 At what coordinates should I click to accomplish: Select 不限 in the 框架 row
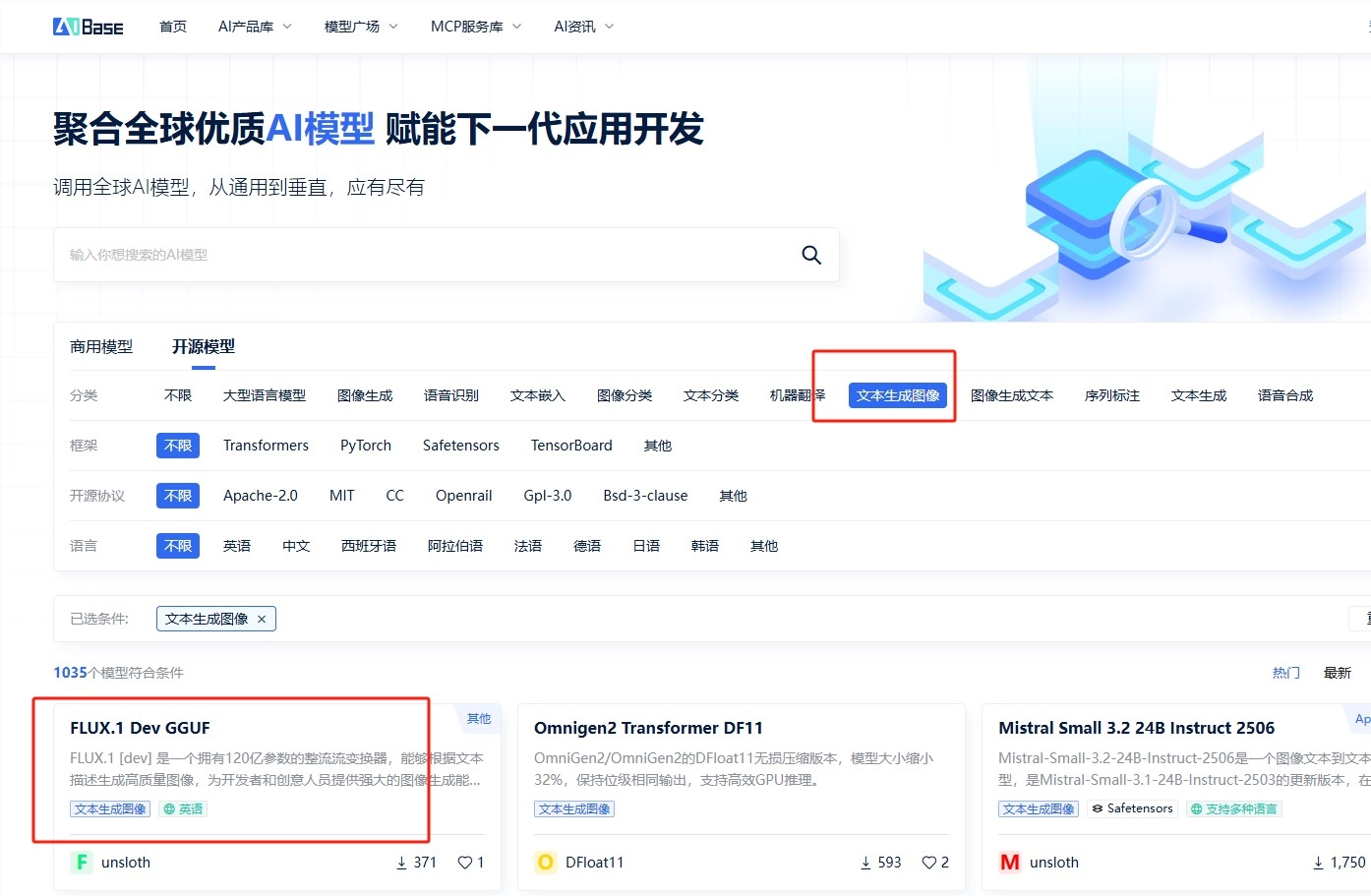click(178, 446)
